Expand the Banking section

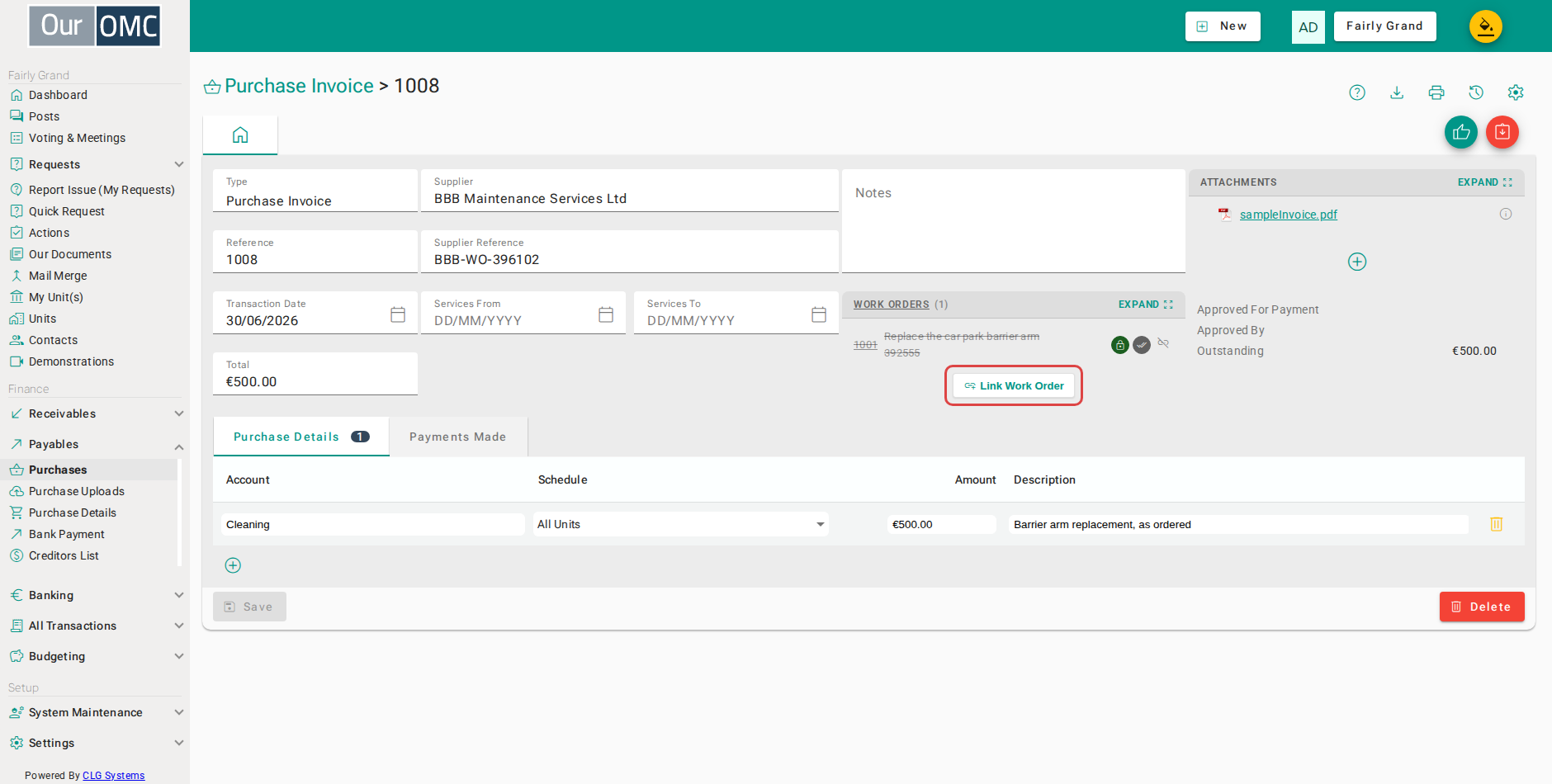pos(179,595)
